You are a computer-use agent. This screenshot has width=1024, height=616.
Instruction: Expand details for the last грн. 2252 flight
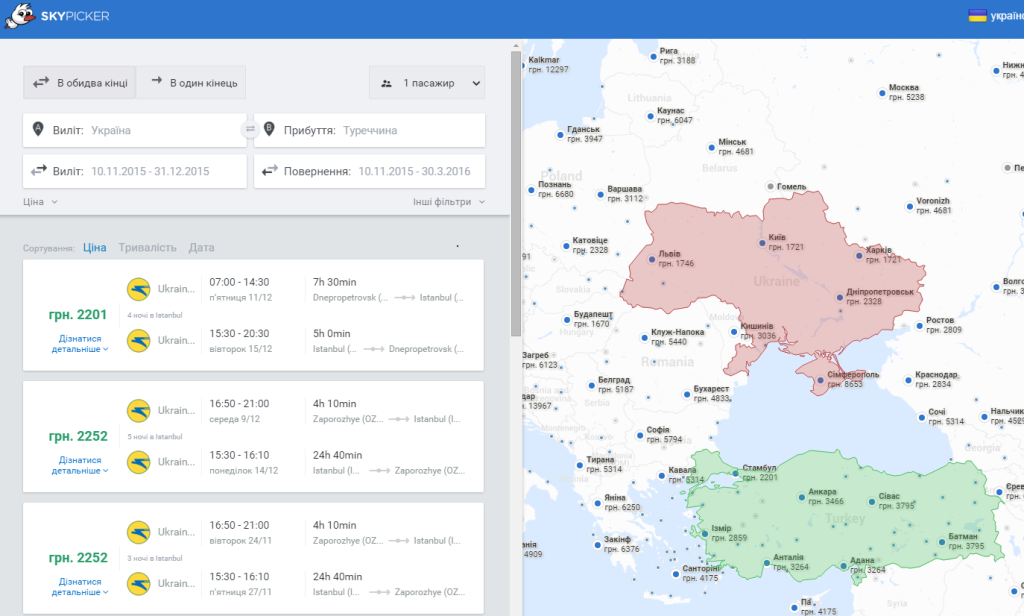[x=80, y=587]
